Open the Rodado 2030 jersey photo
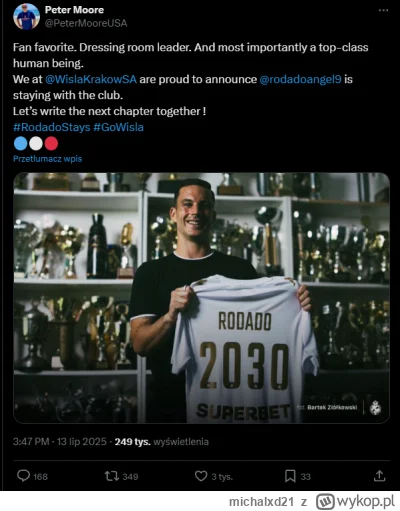This screenshot has width=400, height=511. pos(201,298)
